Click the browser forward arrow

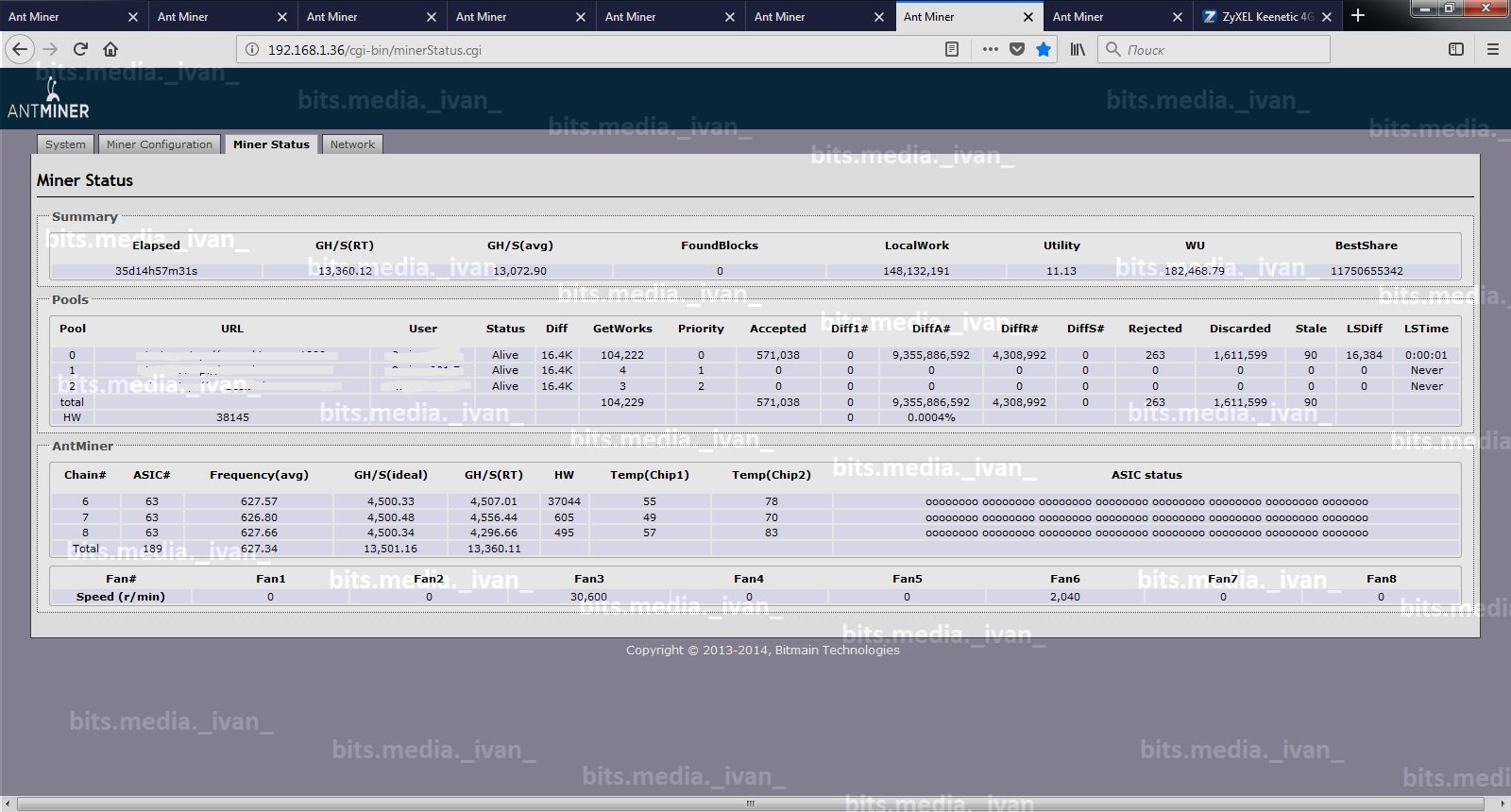coord(51,49)
